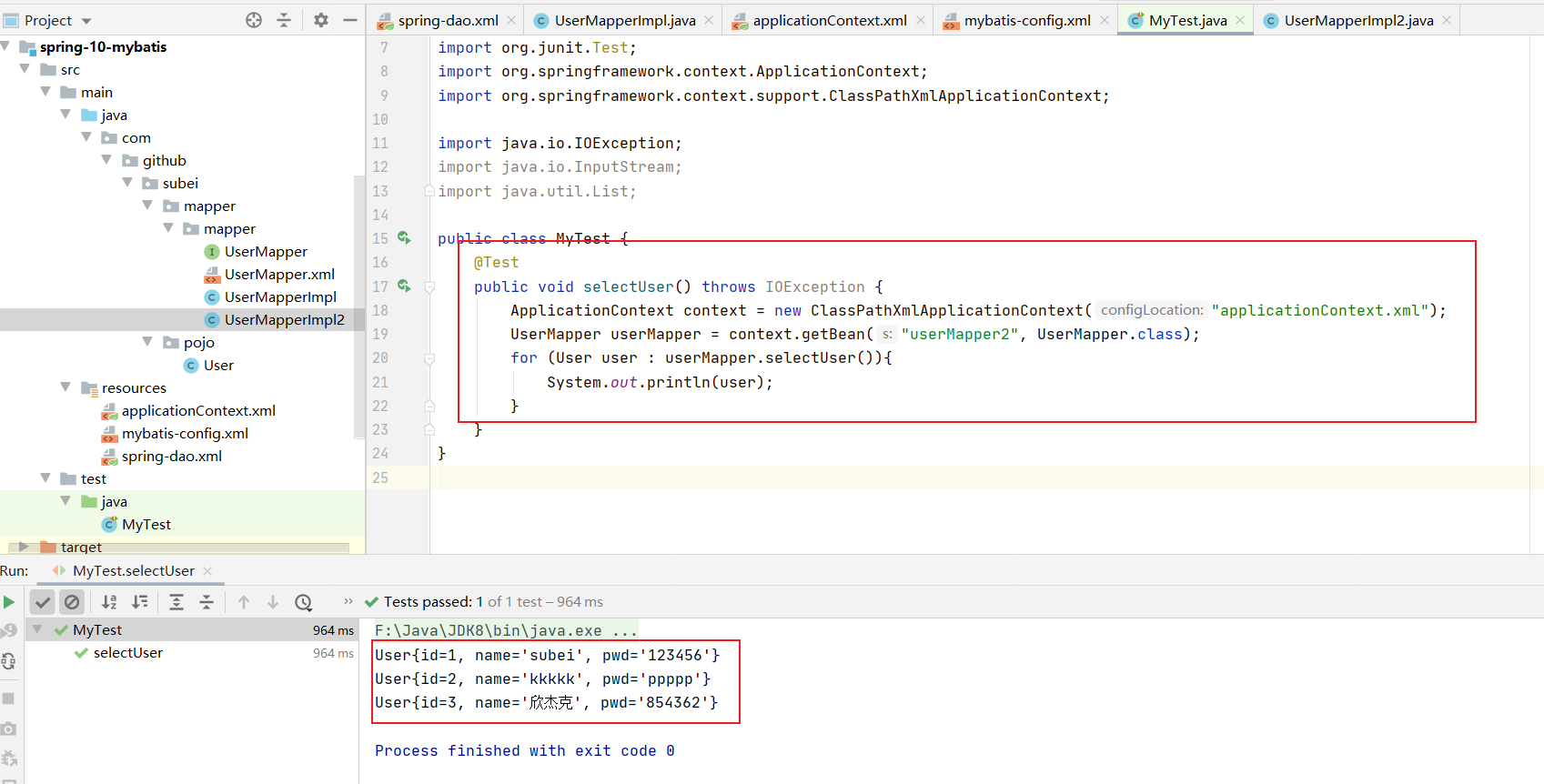Viewport: 1544px width, 784px height.
Task: Show more run toolbar actions chevron
Action: [348, 601]
